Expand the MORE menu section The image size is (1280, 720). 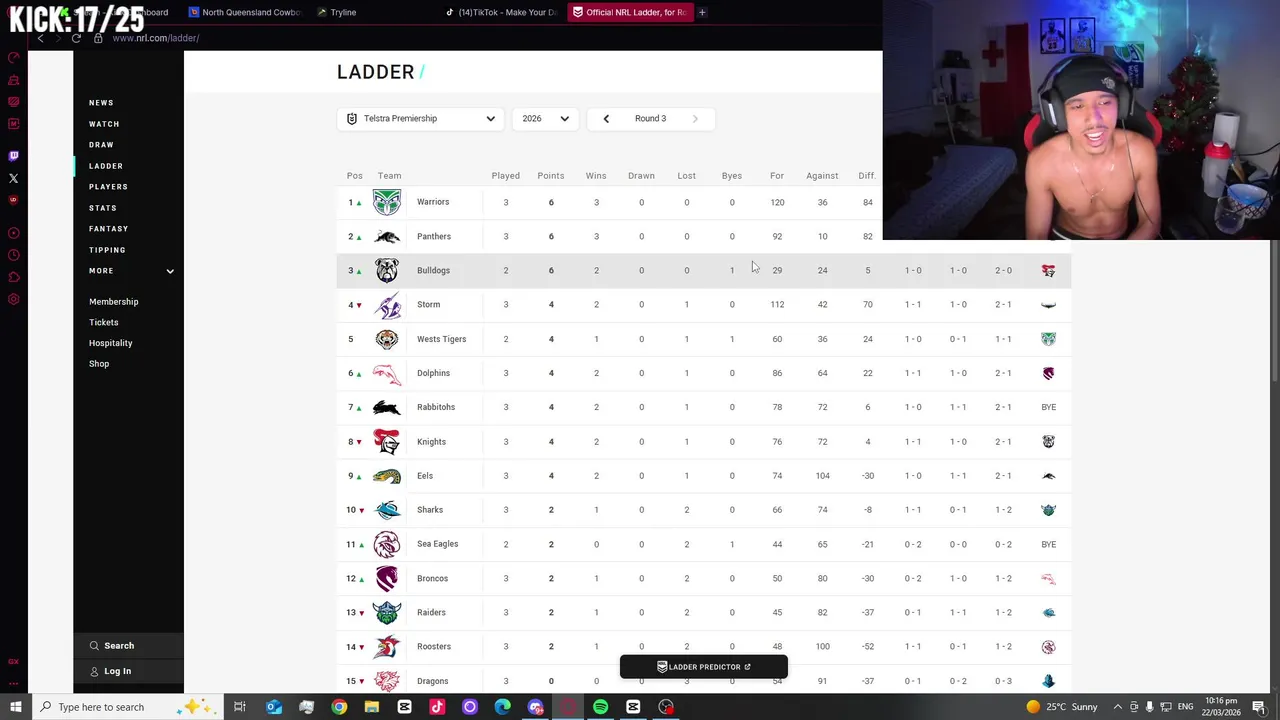tap(129, 271)
